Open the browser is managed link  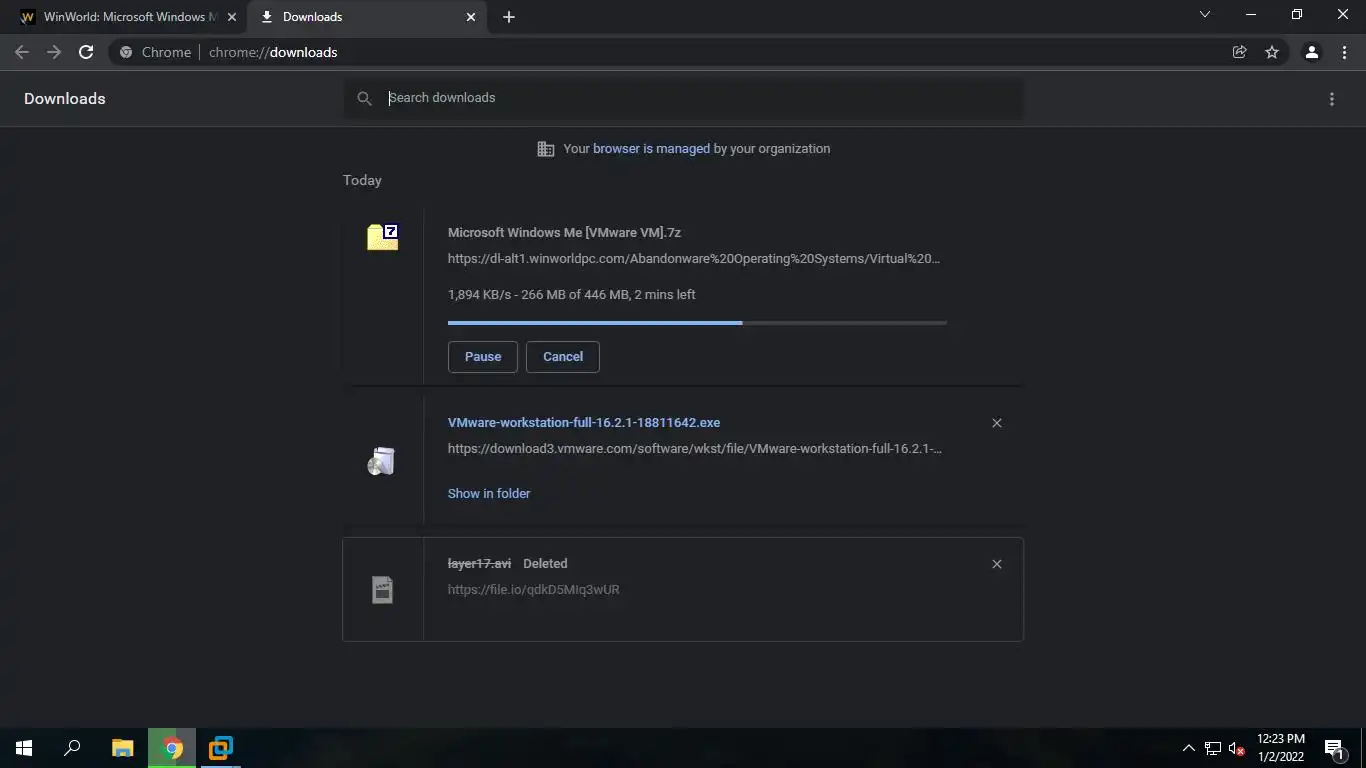[x=651, y=149]
